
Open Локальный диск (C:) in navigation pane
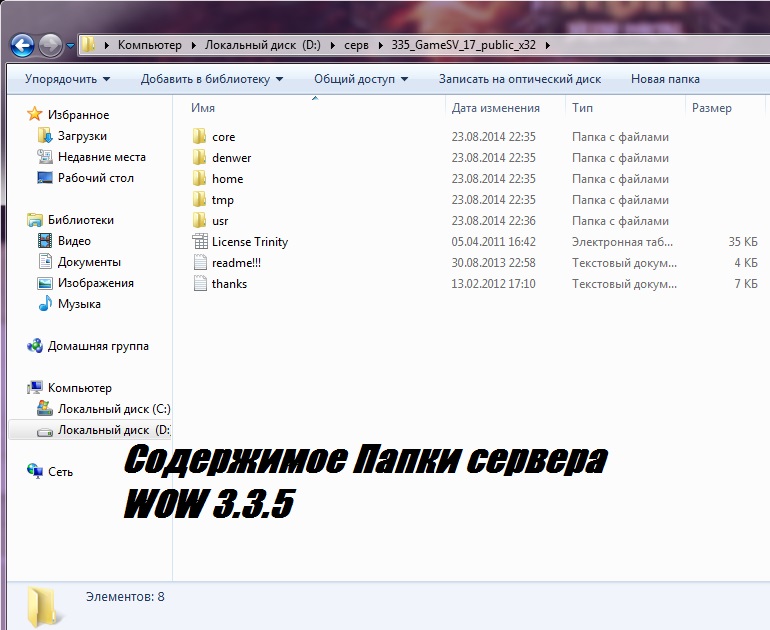click(x=114, y=409)
